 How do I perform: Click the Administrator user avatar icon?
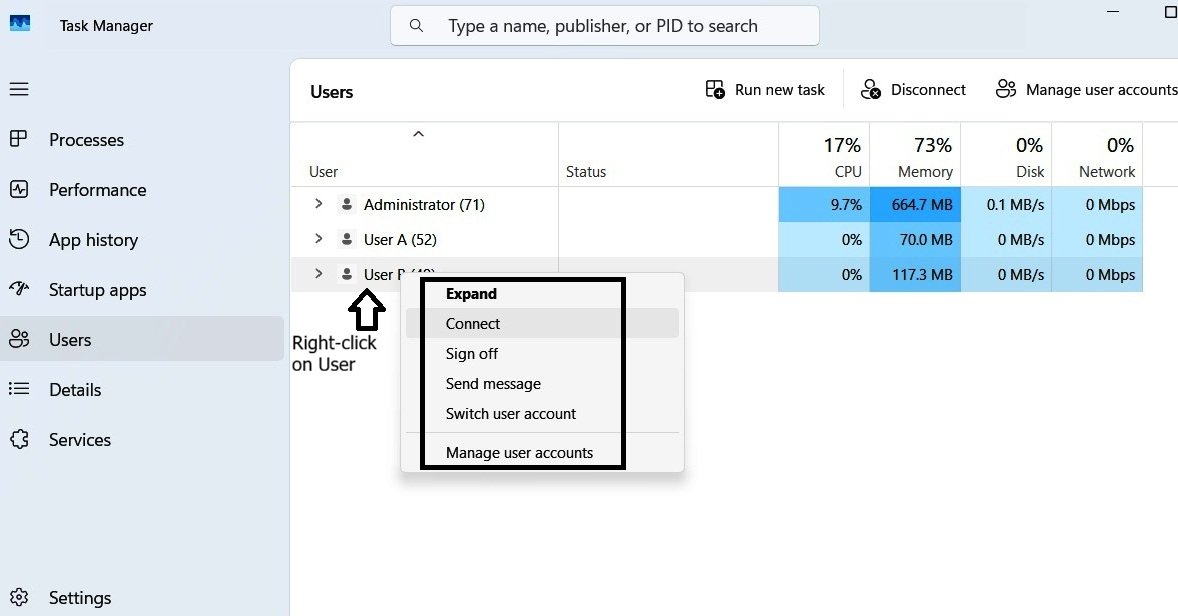pos(346,204)
